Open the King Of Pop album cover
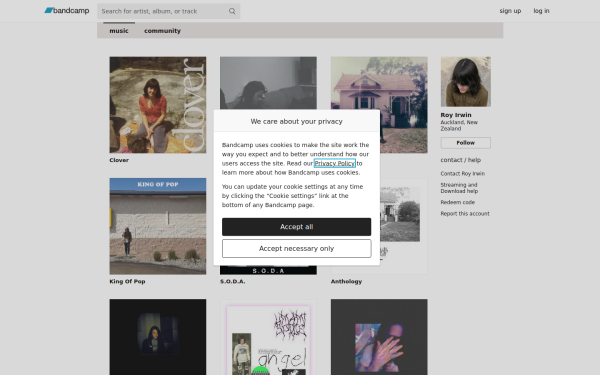This screenshot has width=600, height=375. coord(158,226)
